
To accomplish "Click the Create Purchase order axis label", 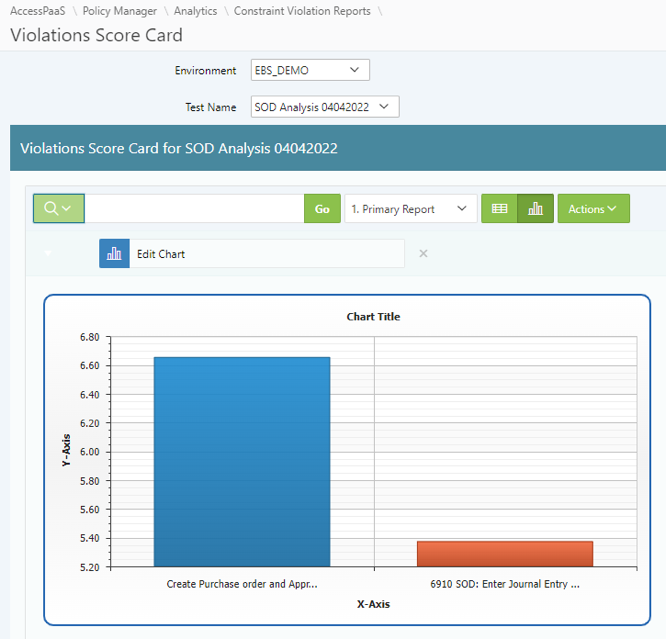I will 242,584.
